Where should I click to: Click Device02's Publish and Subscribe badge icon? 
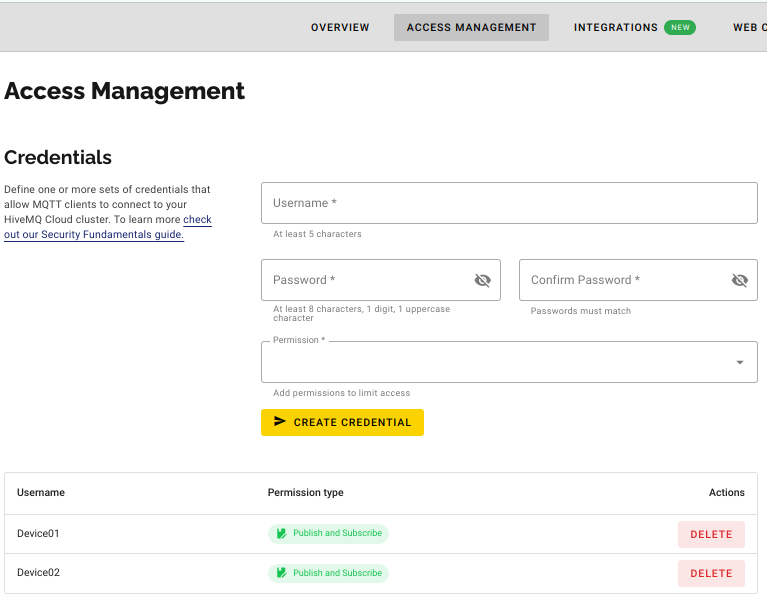pos(282,573)
